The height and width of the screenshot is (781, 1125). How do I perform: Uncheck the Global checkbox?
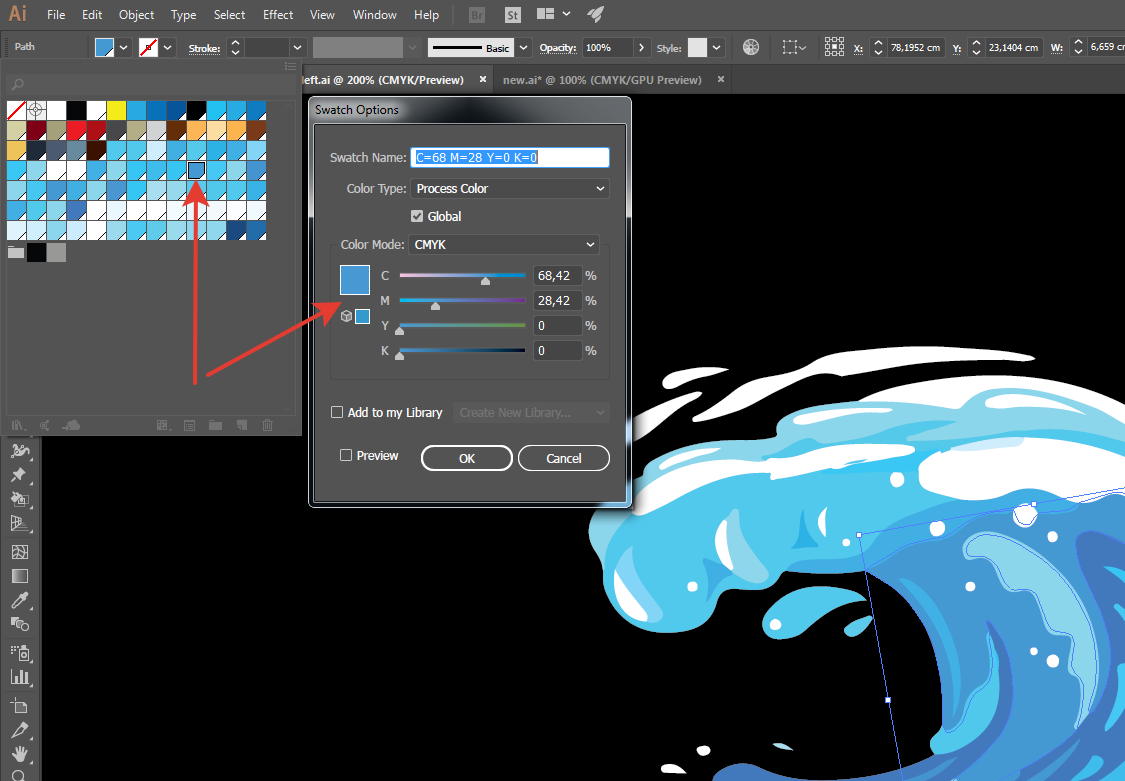(x=417, y=216)
